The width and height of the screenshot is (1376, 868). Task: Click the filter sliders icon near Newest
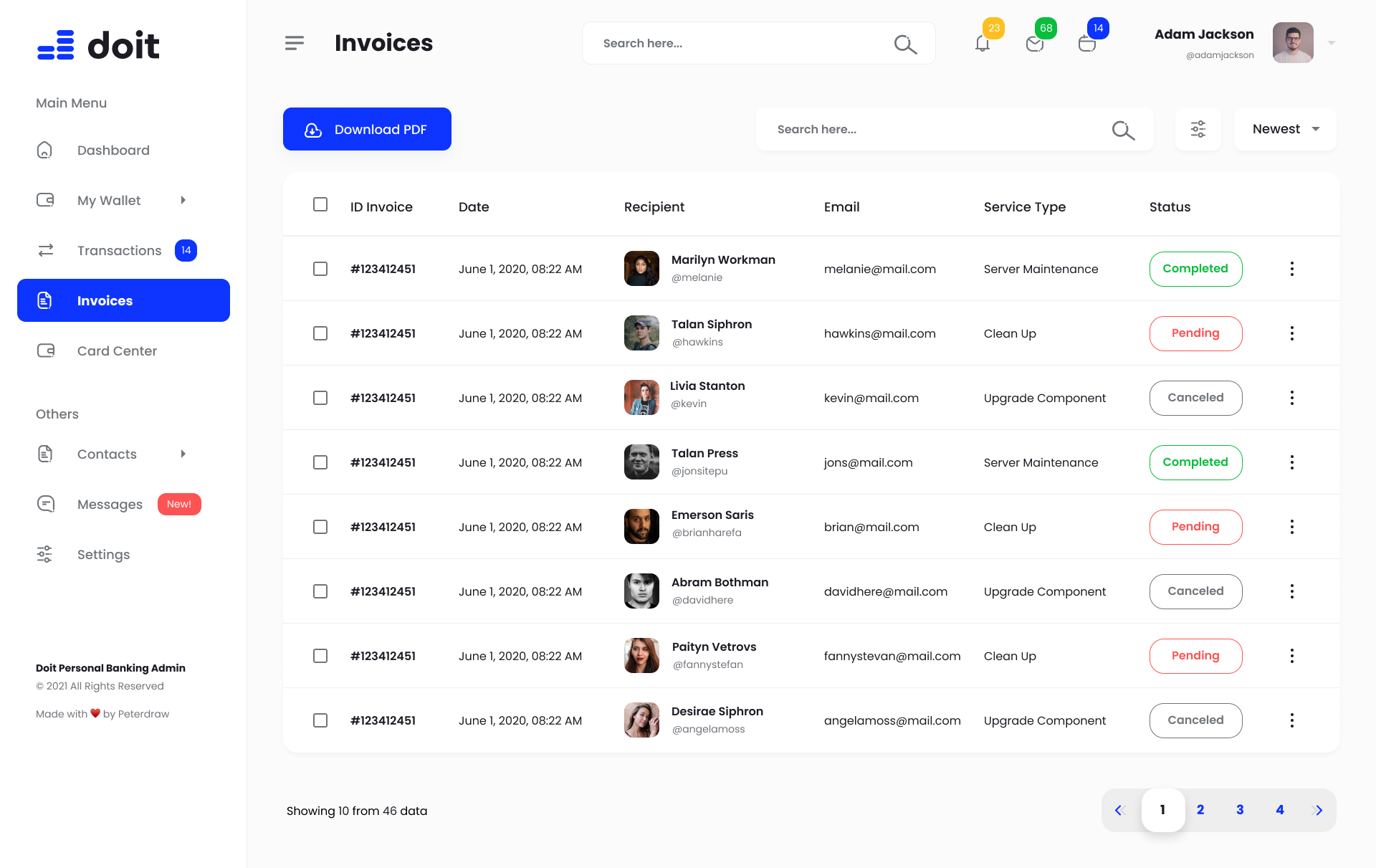pyautogui.click(x=1198, y=129)
